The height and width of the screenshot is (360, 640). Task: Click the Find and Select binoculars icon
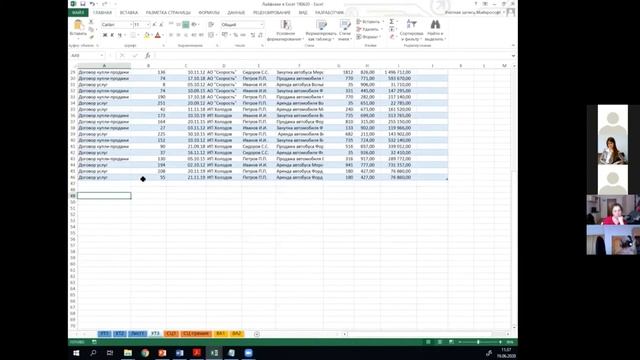(x=435, y=24)
